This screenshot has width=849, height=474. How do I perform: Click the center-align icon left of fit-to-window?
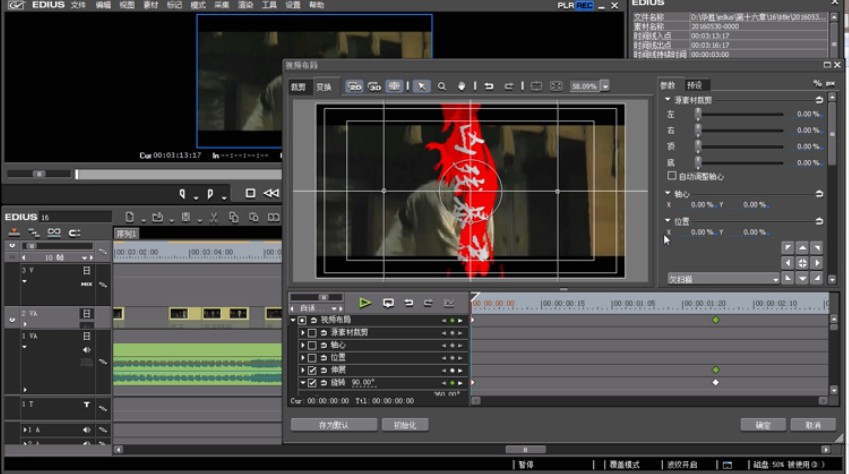coord(536,86)
